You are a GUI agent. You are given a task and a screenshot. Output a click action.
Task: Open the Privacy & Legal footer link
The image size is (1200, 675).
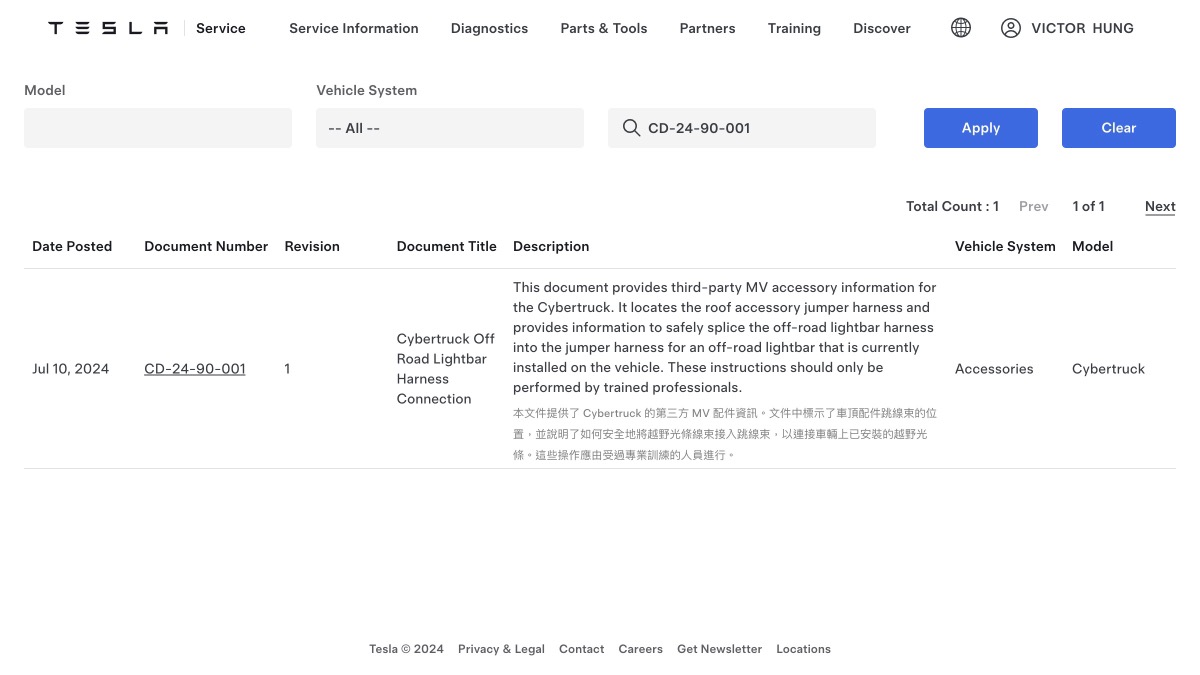point(501,649)
